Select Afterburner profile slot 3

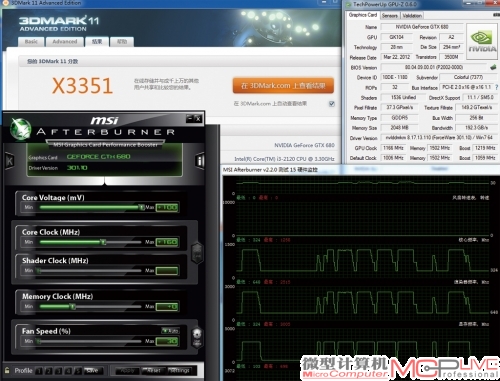[58, 371]
